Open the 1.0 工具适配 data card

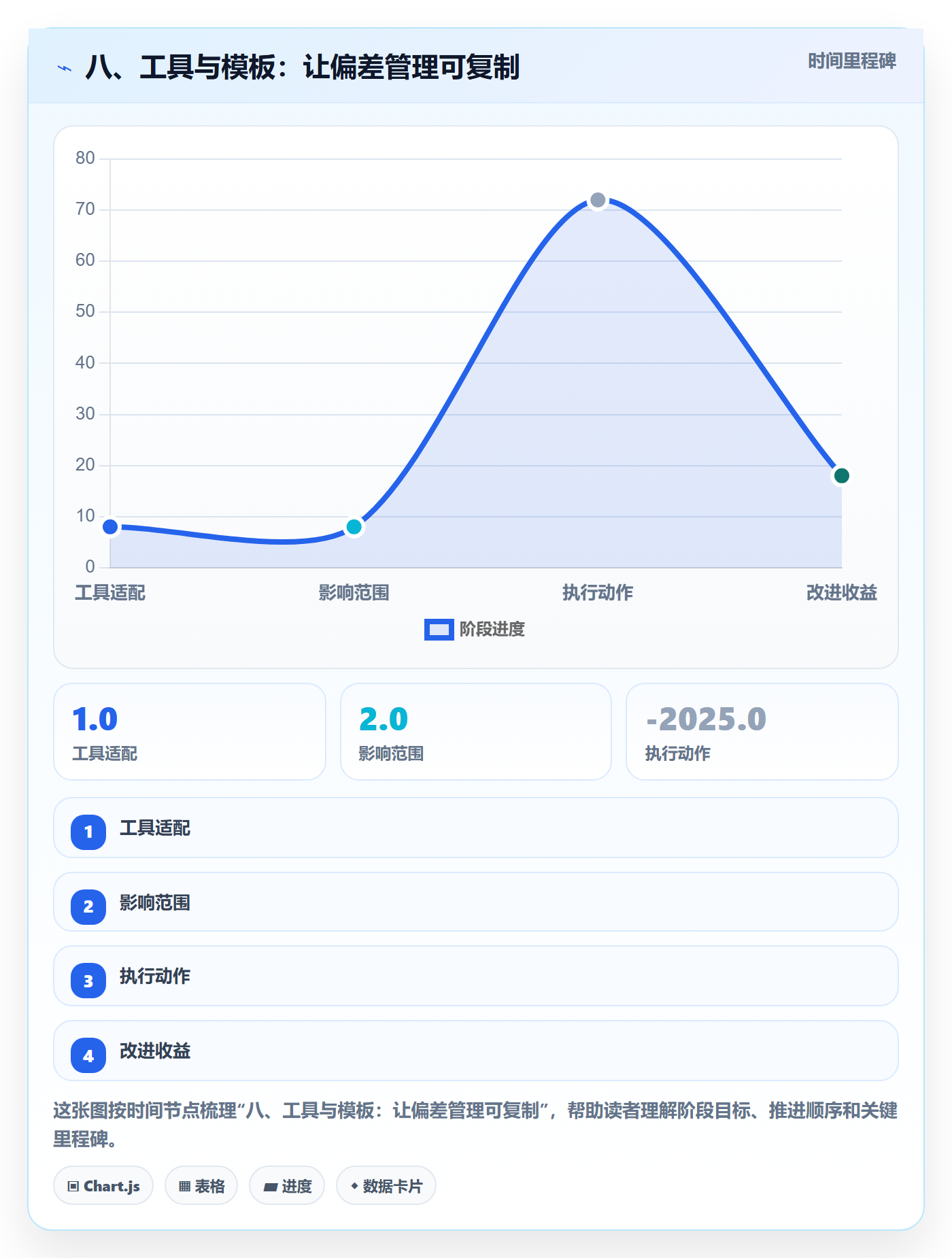190,732
